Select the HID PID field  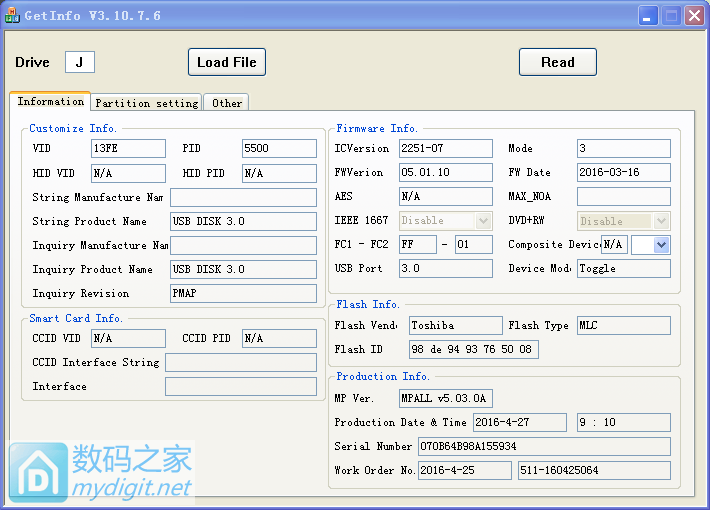279,173
